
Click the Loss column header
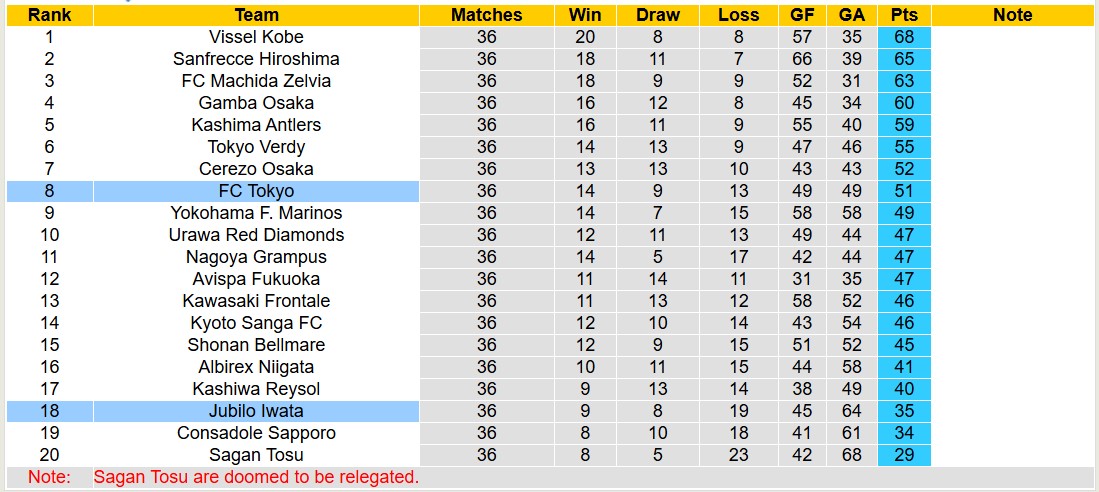(738, 15)
